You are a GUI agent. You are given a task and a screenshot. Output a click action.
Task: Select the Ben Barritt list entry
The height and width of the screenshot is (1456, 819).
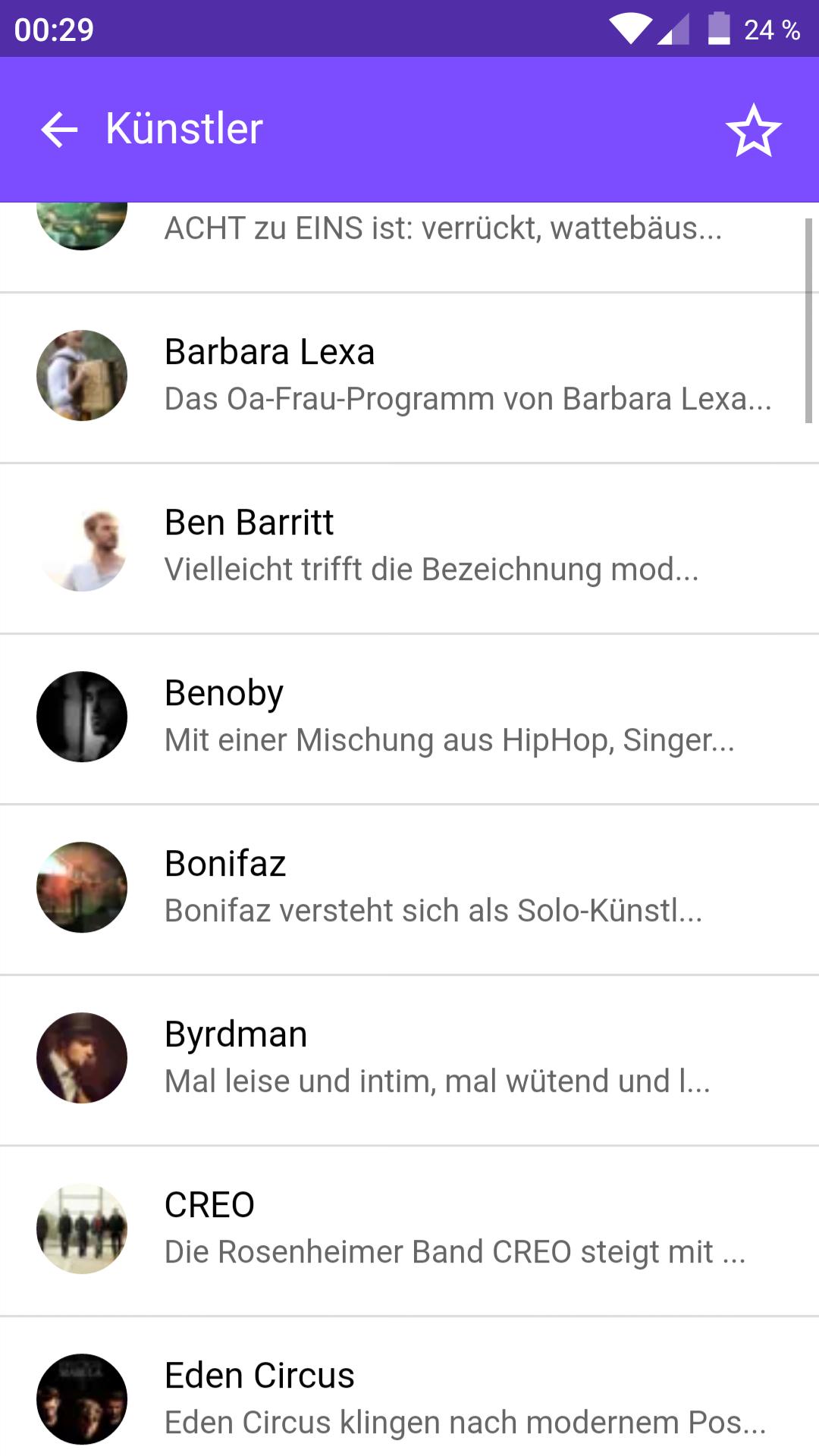(249, 522)
